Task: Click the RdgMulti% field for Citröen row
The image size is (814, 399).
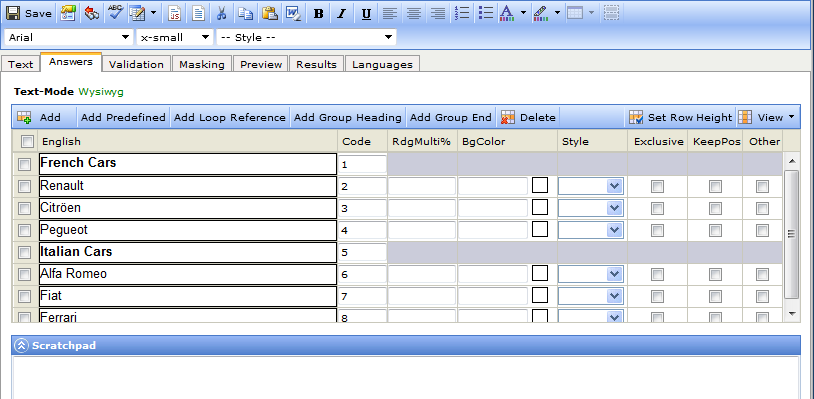Action: (422, 208)
